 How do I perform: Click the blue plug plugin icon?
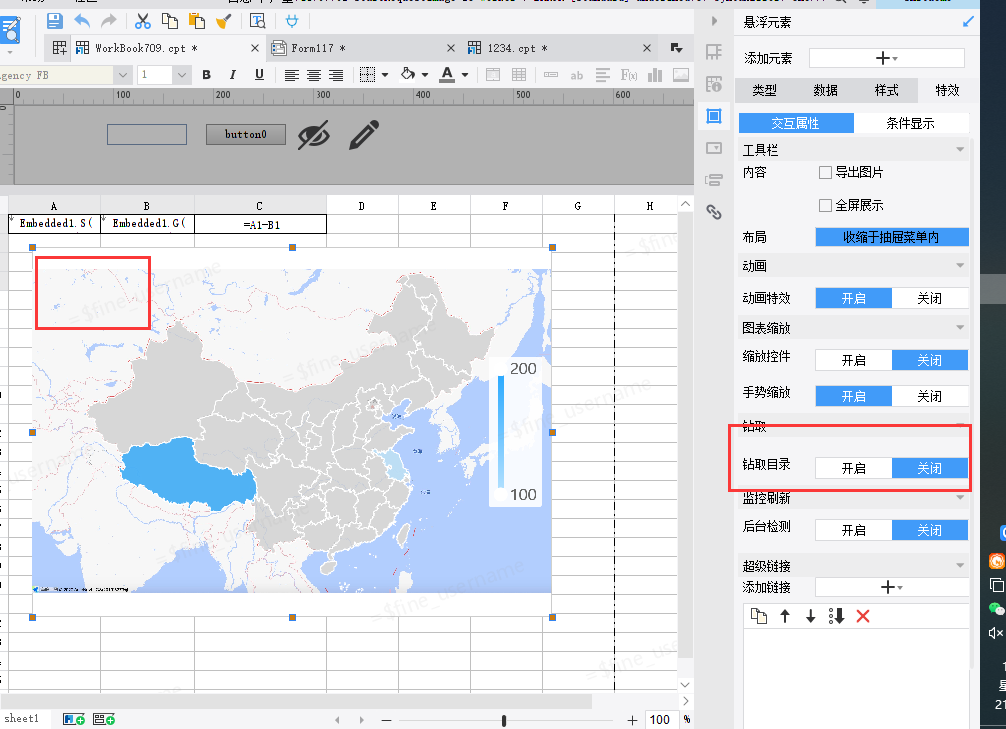pos(292,21)
